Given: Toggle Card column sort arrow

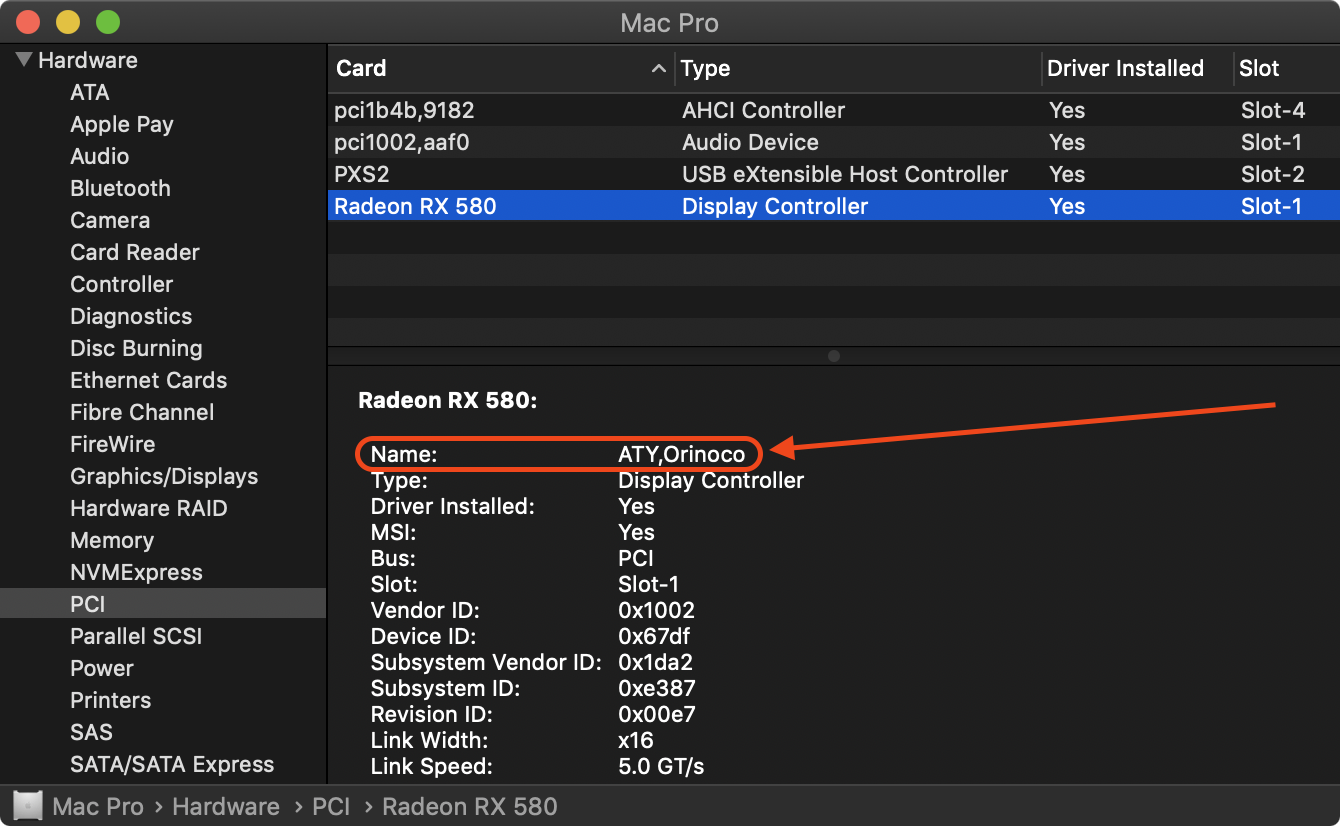Looking at the screenshot, I should click(658, 68).
